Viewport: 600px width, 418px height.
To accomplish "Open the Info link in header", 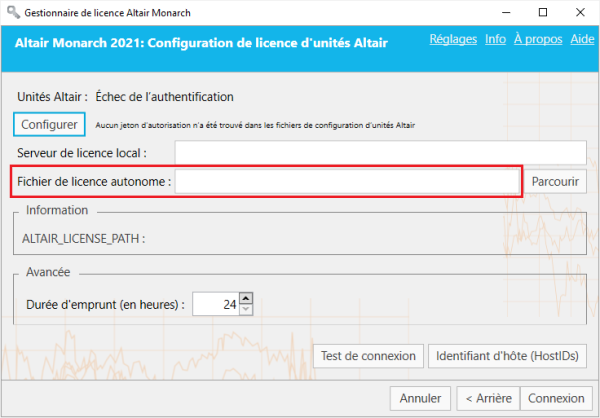I will (x=495, y=40).
